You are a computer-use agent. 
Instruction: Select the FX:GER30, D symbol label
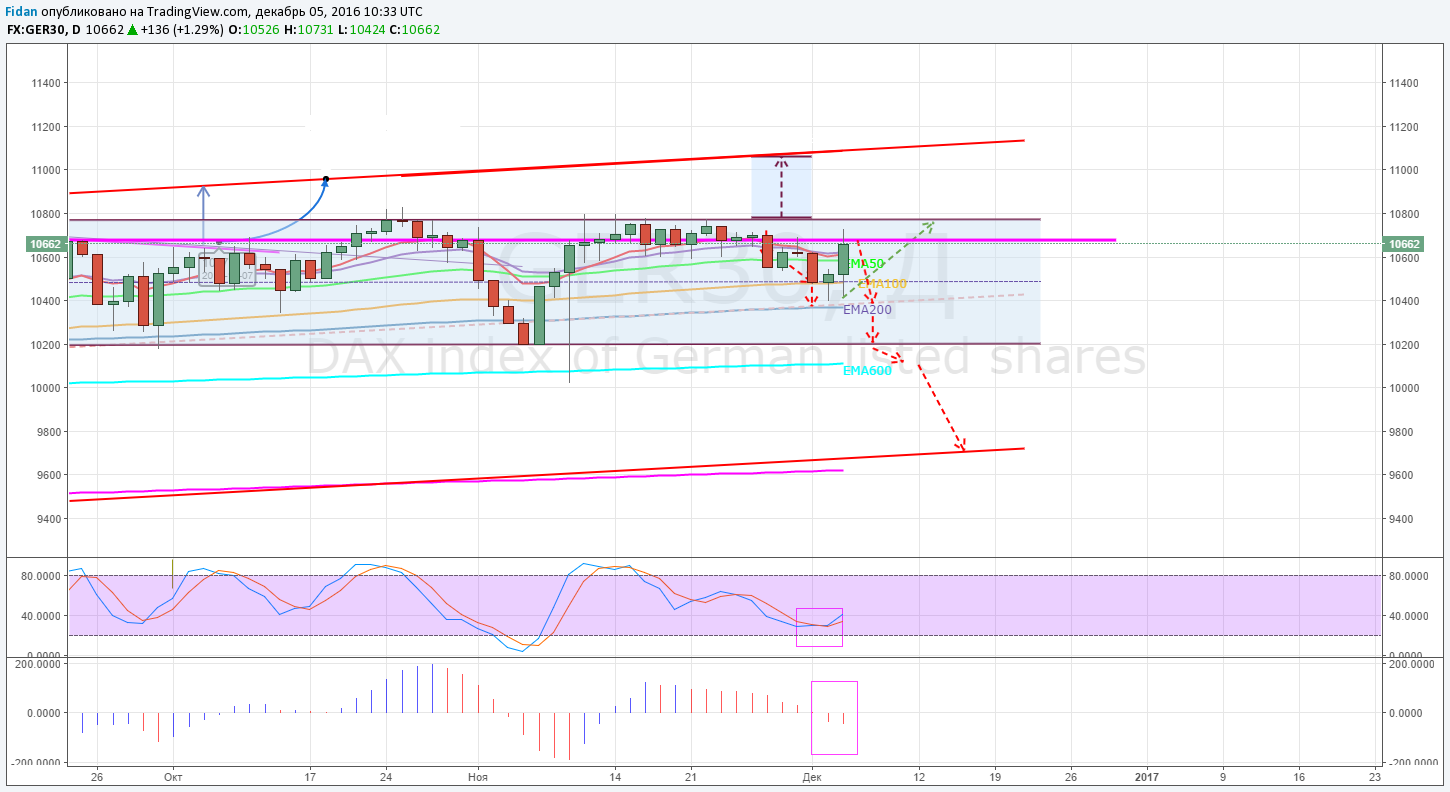(44, 30)
